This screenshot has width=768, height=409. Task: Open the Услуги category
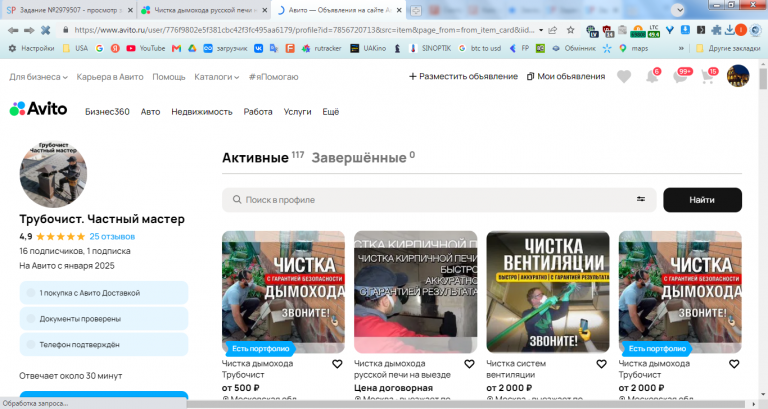tap(297, 112)
